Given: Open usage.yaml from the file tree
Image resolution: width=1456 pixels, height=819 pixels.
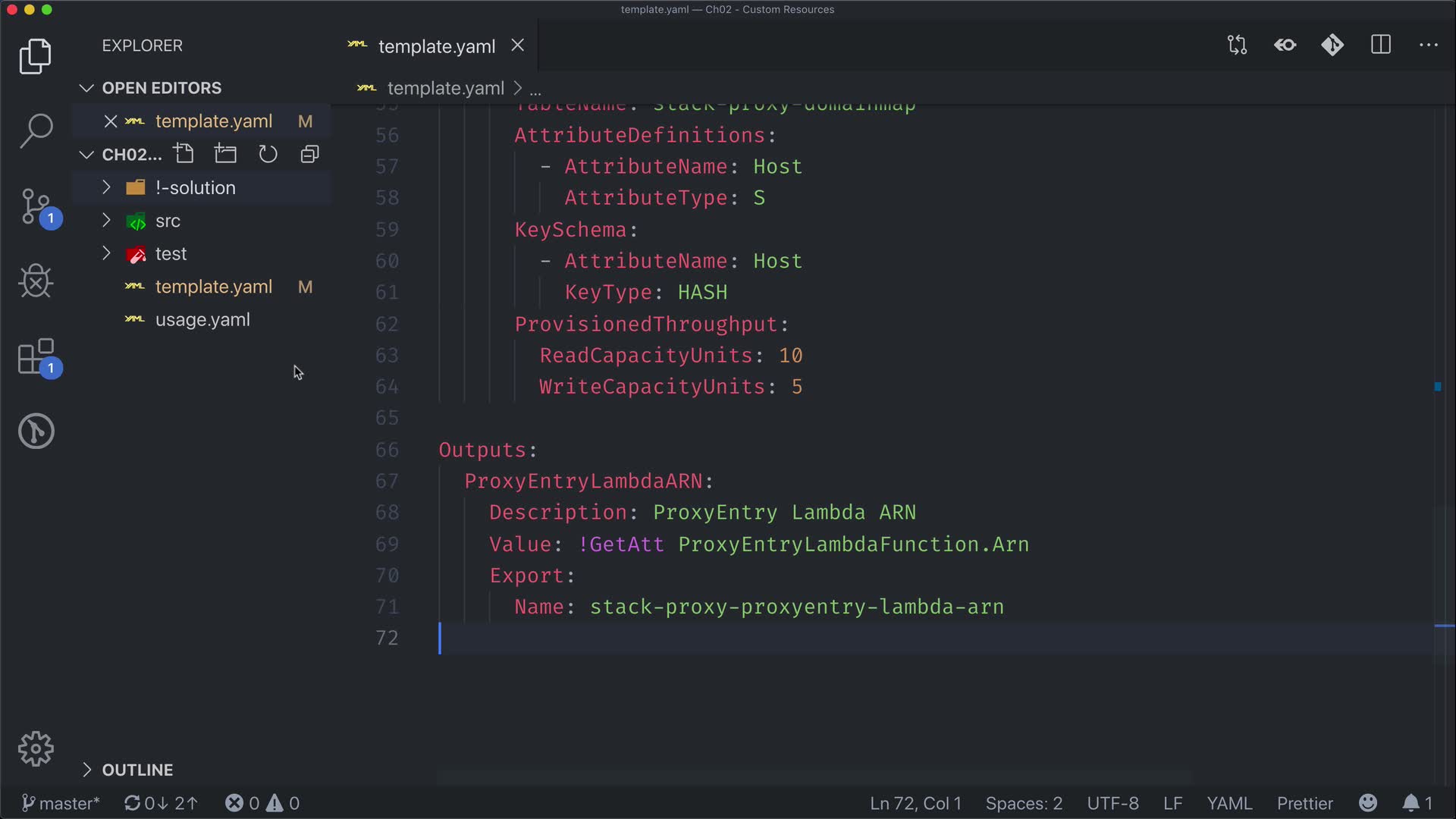Looking at the screenshot, I should (202, 319).
